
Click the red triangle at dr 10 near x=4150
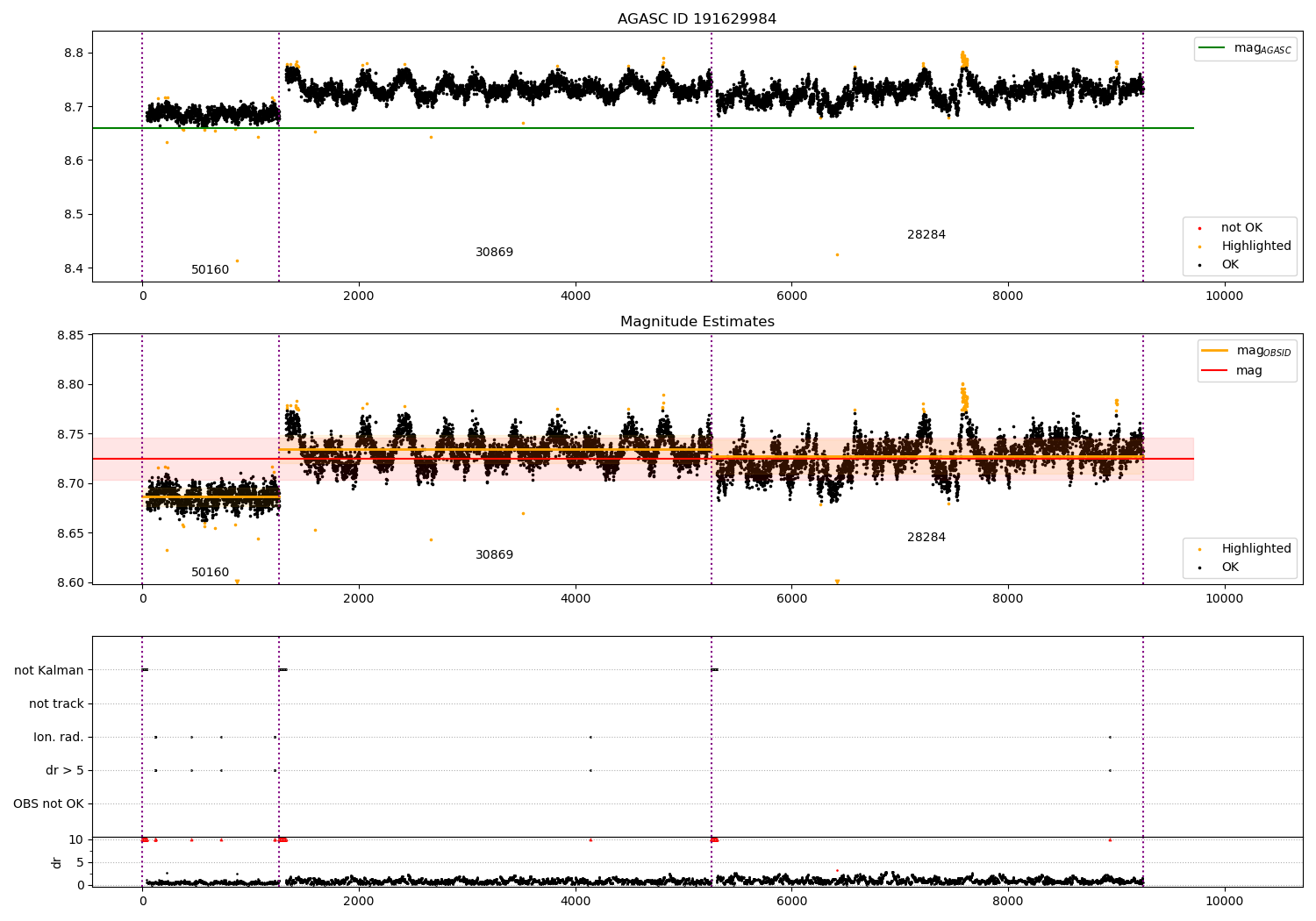(590, 839)
